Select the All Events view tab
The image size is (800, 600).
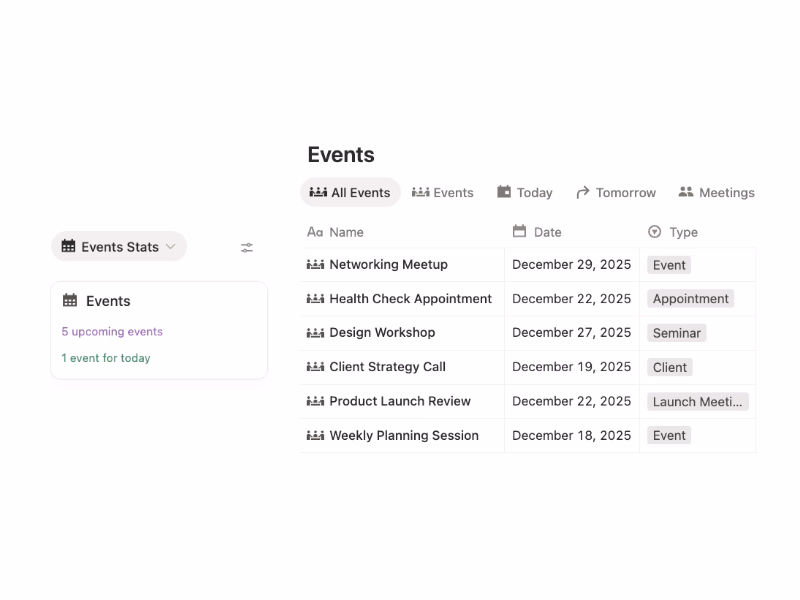click(x=349, y=192)
